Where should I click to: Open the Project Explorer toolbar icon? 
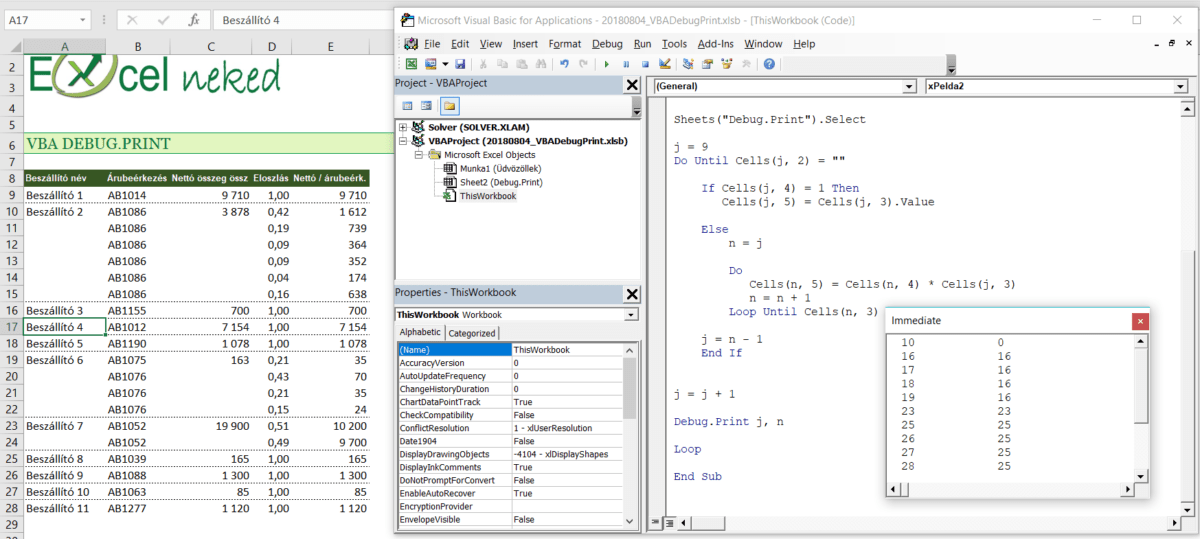pyautogui.click(x=690, y=64)
